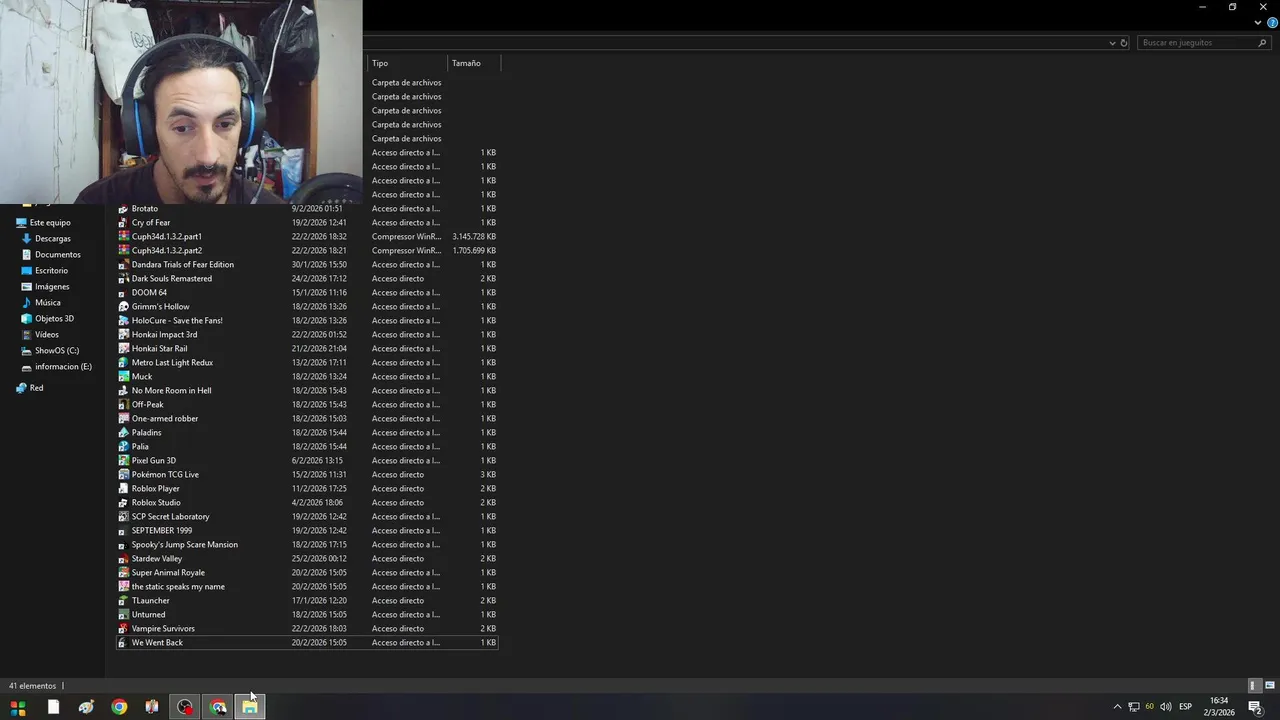
Task: Click the ESP language indicator
Action: (1185, 707)
